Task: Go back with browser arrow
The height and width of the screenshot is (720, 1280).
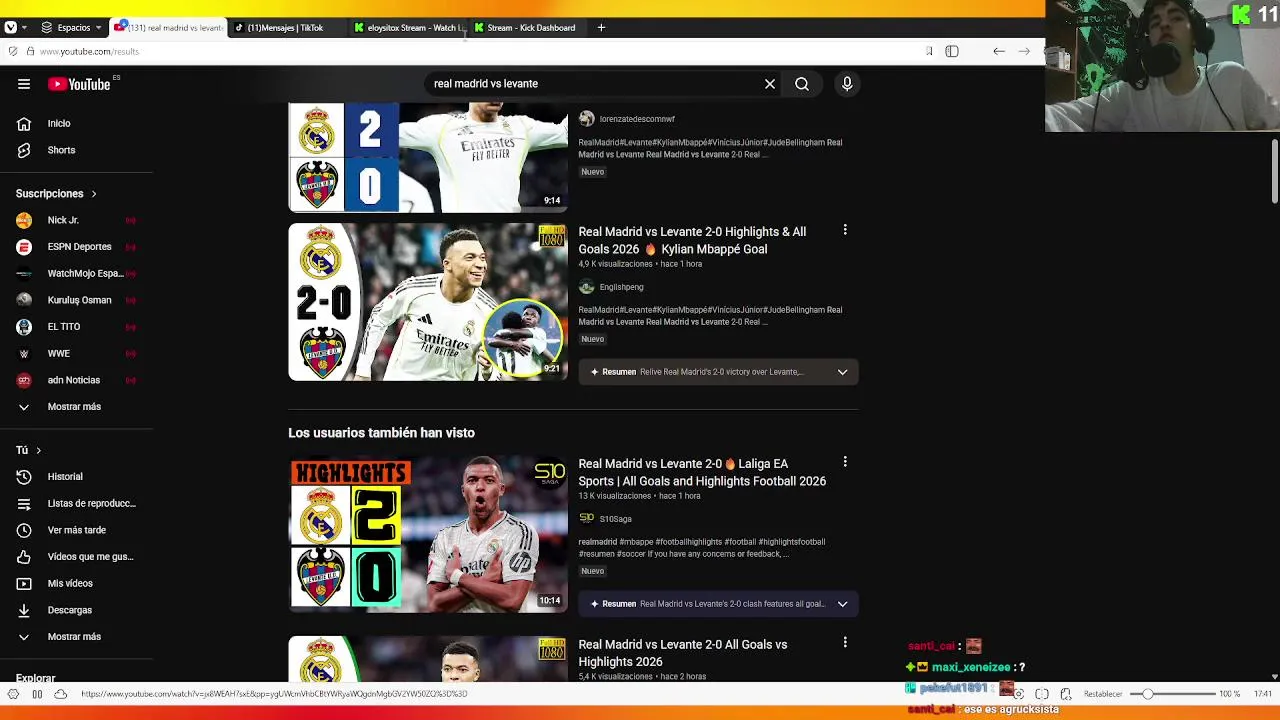Action: (999, 51)
